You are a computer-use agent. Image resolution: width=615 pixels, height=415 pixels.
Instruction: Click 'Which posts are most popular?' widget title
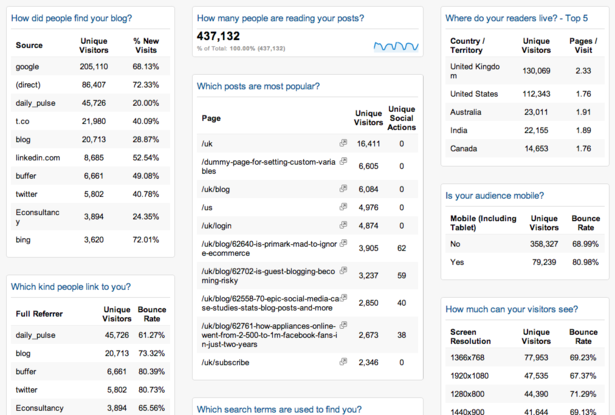click(x=258, y=88)
